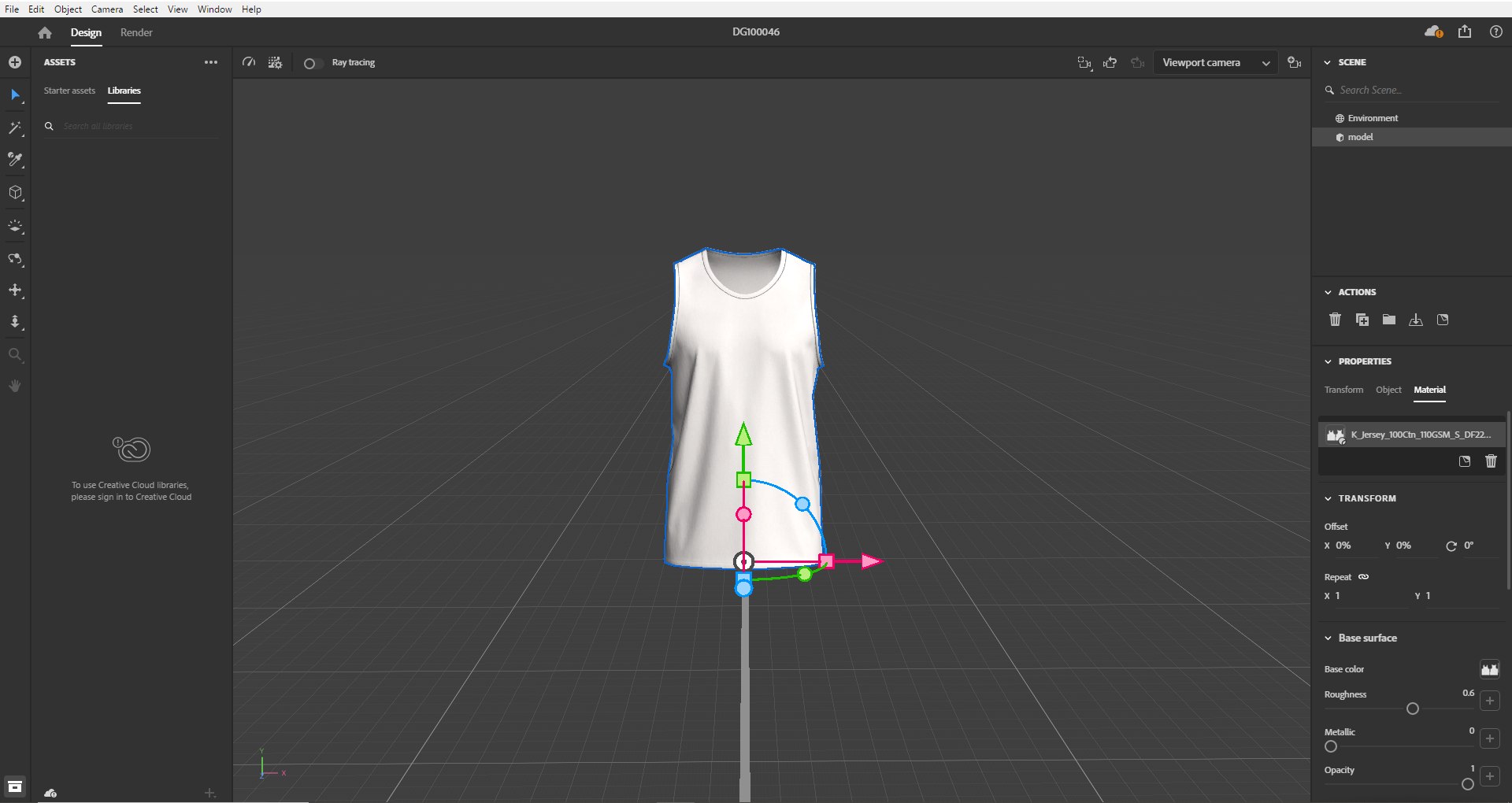Click the Search Scene field
The width and height of the screenshot is (1512, 803).
1414,91
